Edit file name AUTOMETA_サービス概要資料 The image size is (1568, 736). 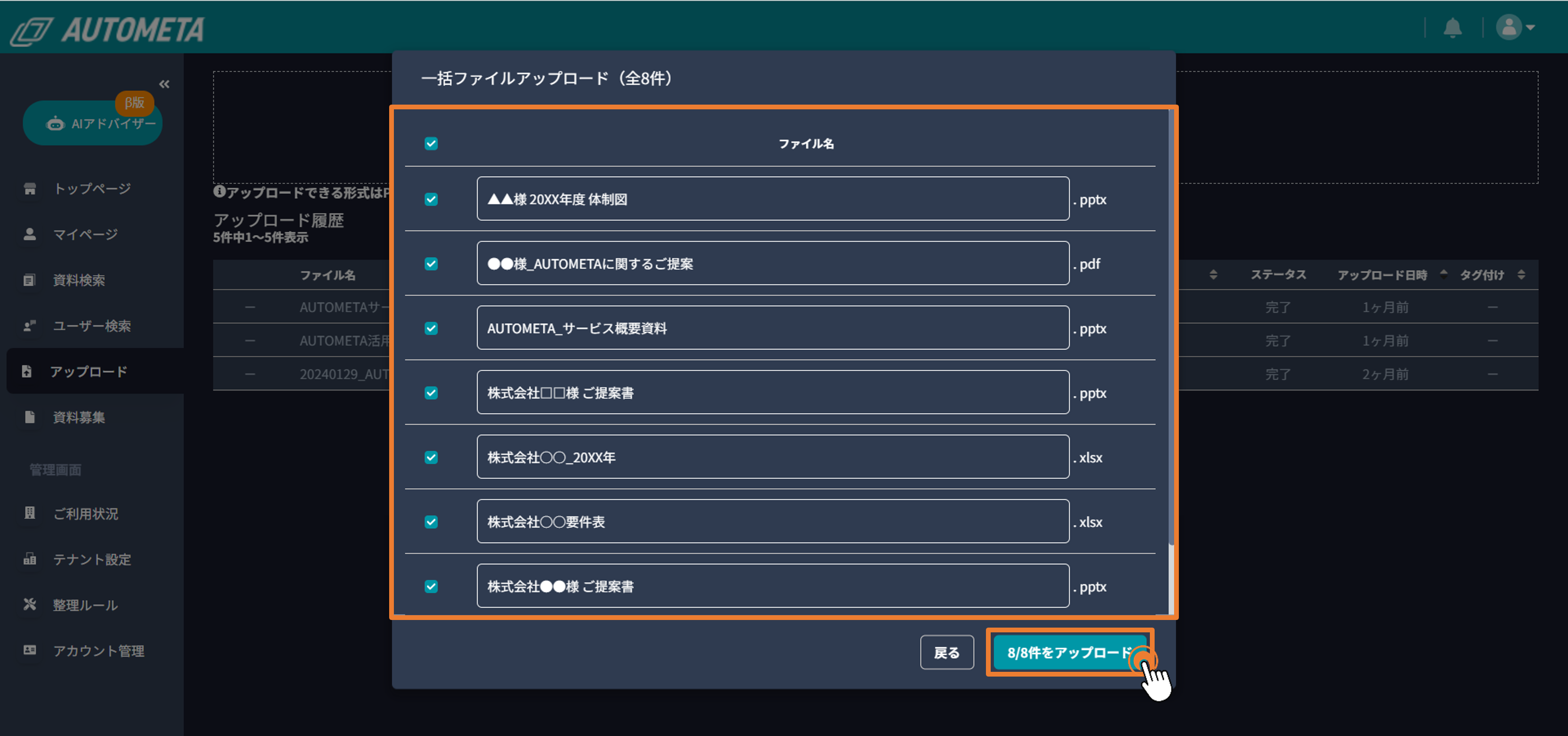773,328
